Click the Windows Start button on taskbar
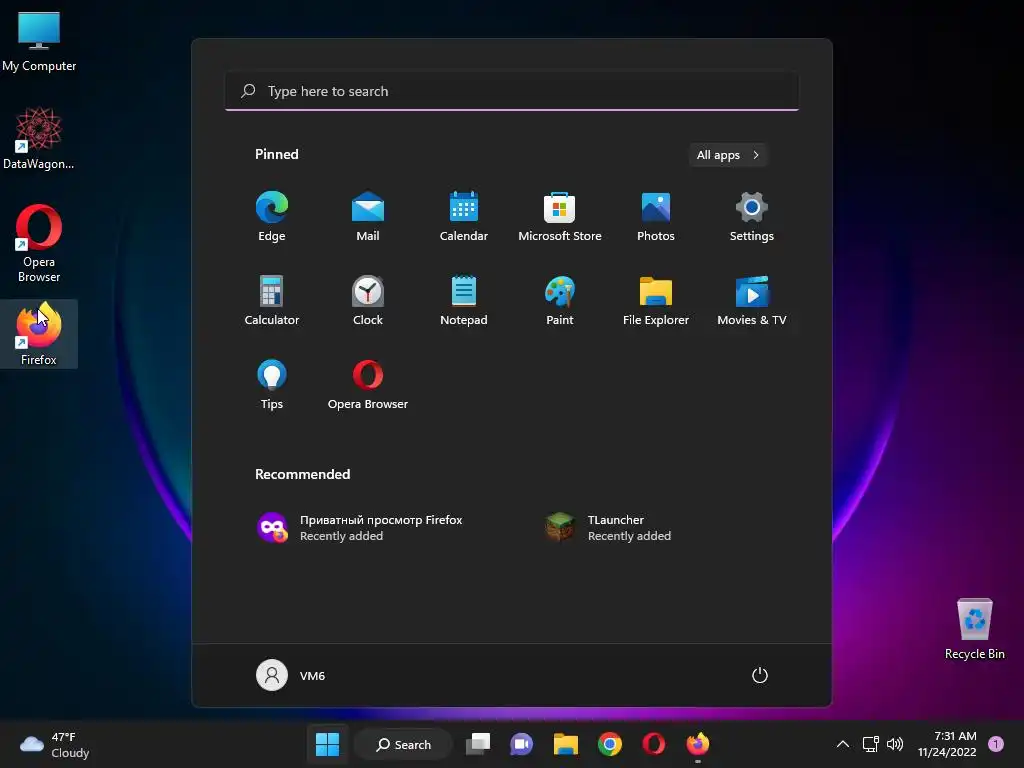The width and height of the screenshot is (1024, 768). click(327, 744)
